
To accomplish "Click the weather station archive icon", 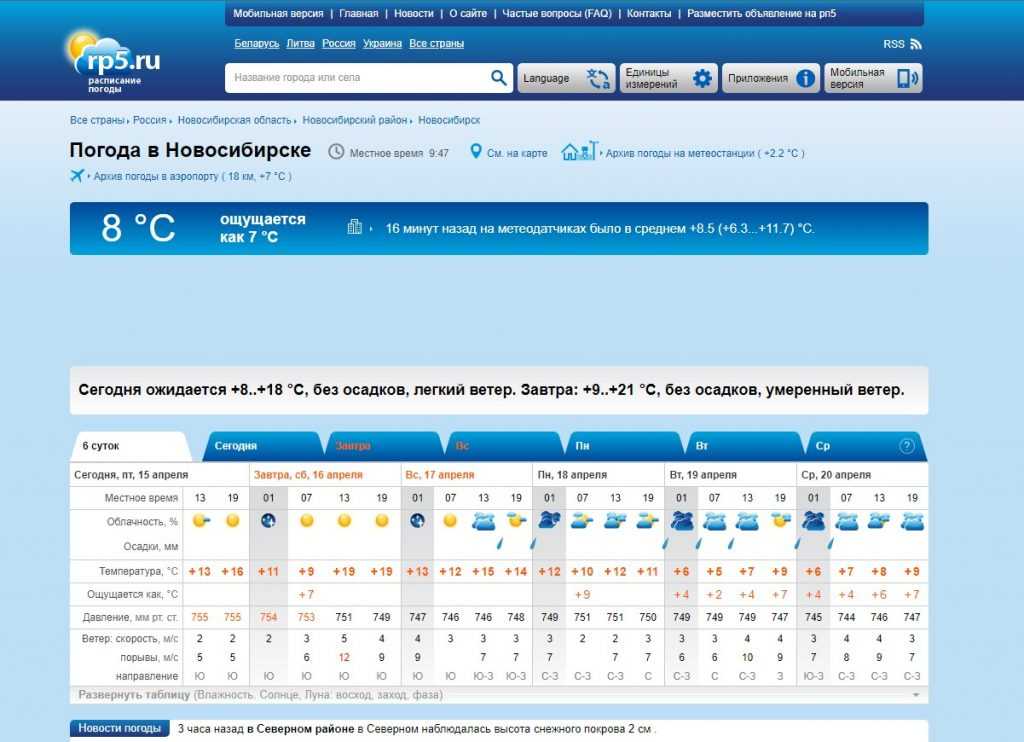I will point(579,152).
